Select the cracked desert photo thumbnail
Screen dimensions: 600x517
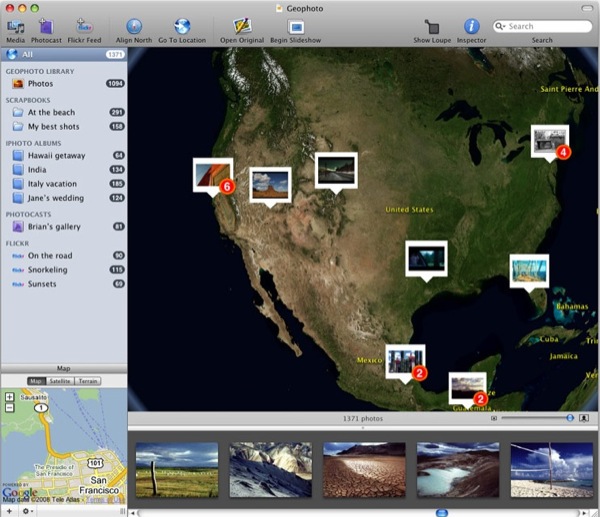pos(364,469)
